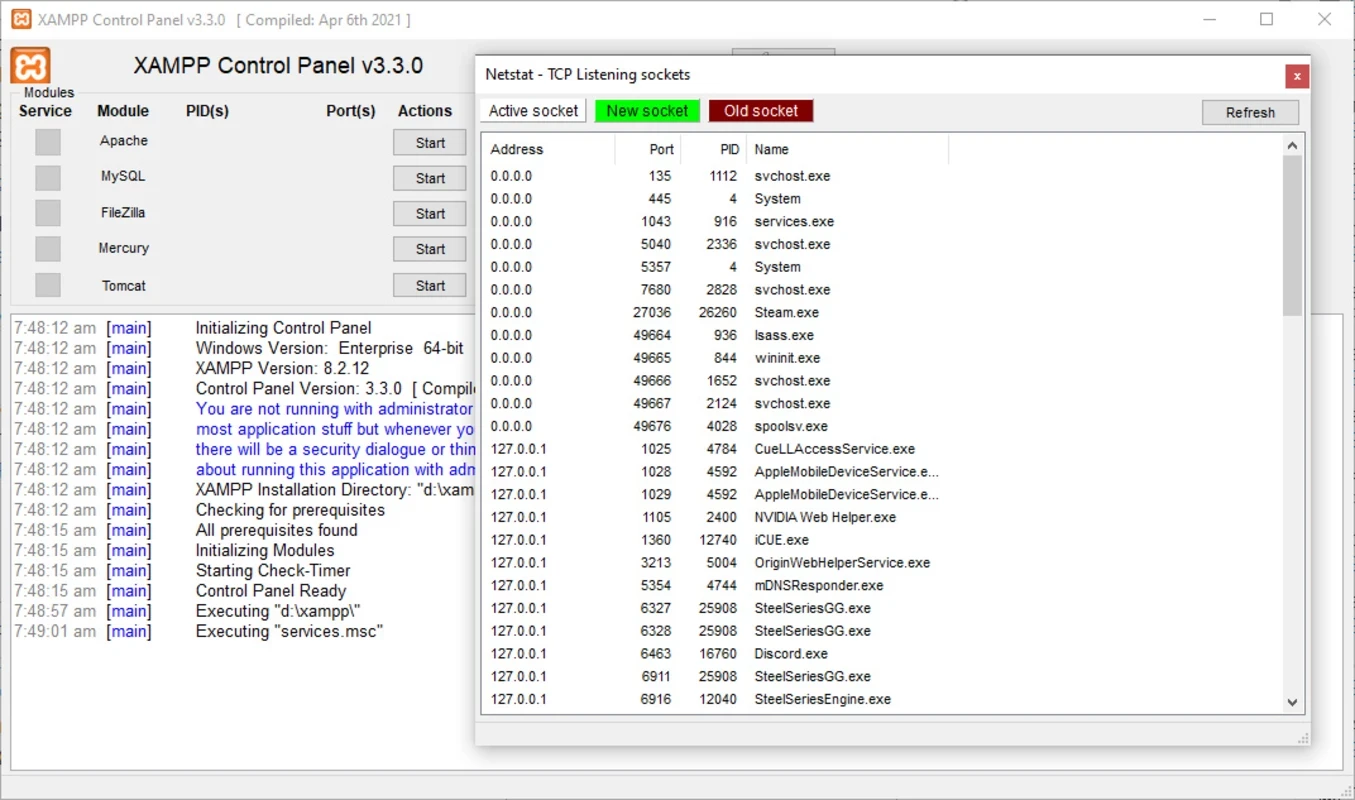The image size is (1355, 800).
Task: Close the Netstat window with red X
Action: [x=1296, y=76]
